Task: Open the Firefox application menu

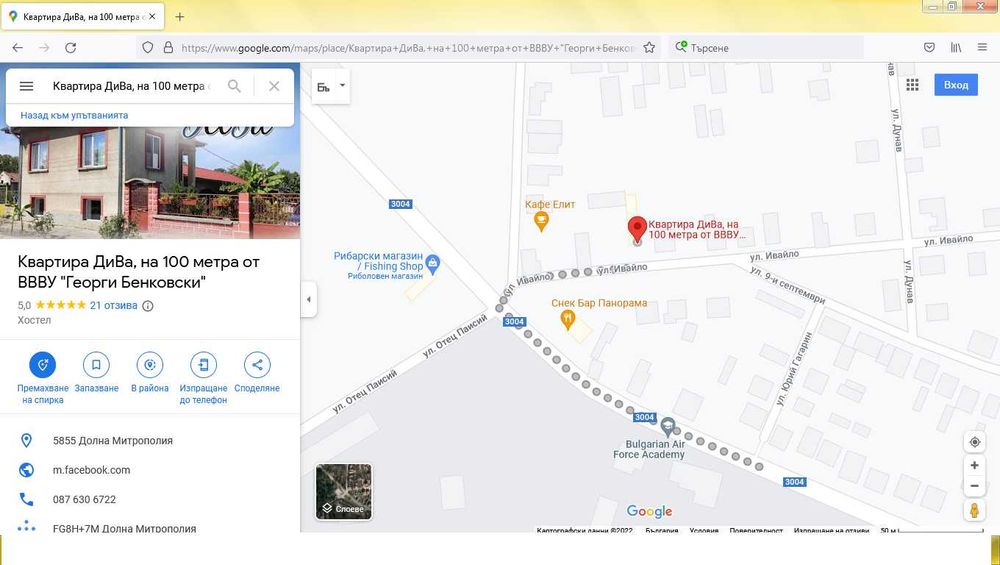Action: click(982, 48)
